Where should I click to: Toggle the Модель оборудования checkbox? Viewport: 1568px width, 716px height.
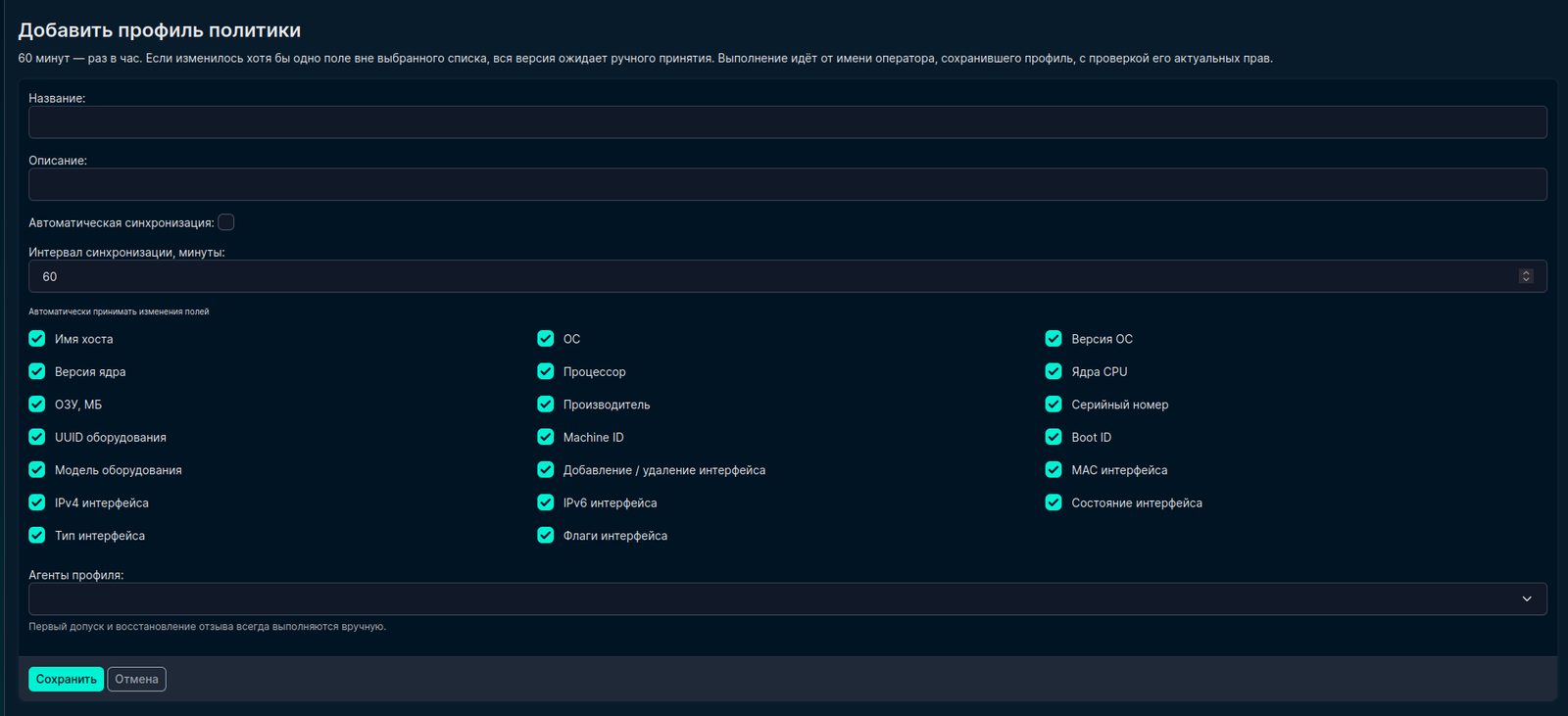click(37, 470)
